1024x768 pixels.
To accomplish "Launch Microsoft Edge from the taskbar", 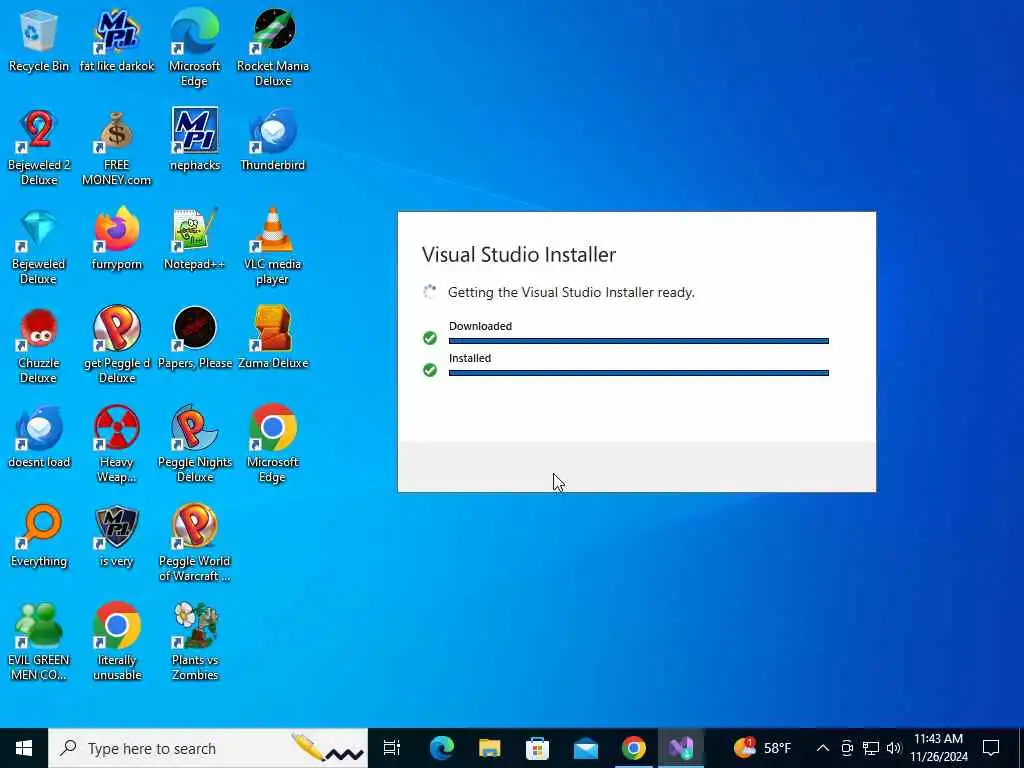I will click(441, 748).
